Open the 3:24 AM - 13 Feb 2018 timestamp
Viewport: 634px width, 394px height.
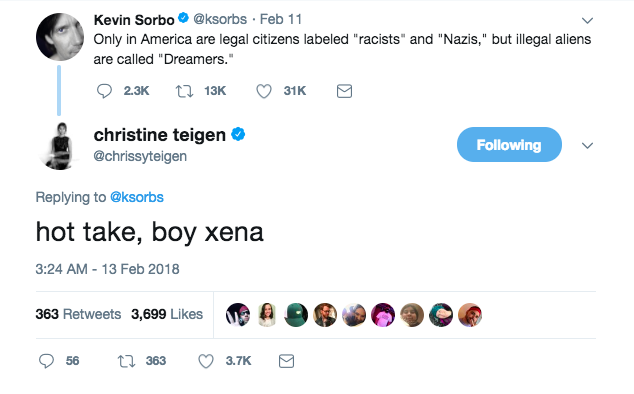(x=107, y=269)
